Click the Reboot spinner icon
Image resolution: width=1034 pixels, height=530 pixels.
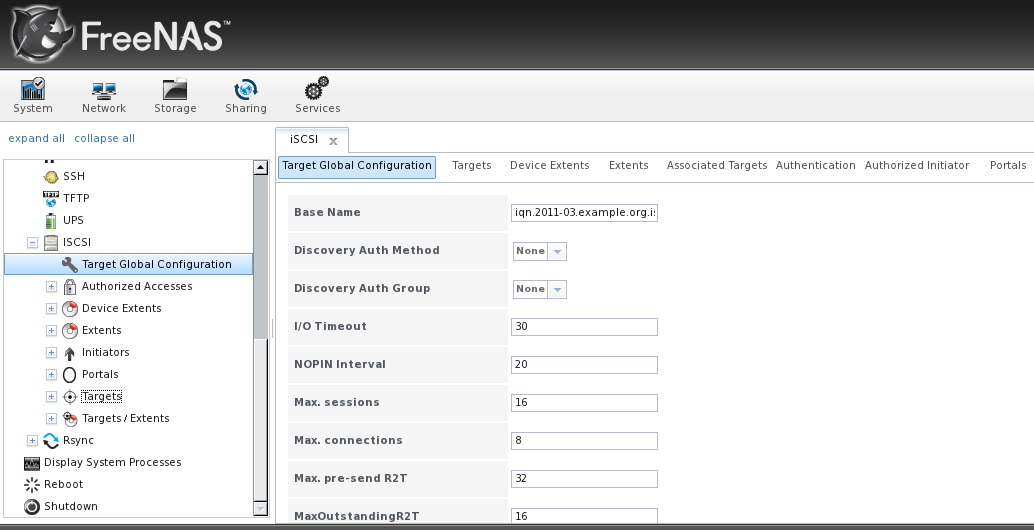[32, 485]
